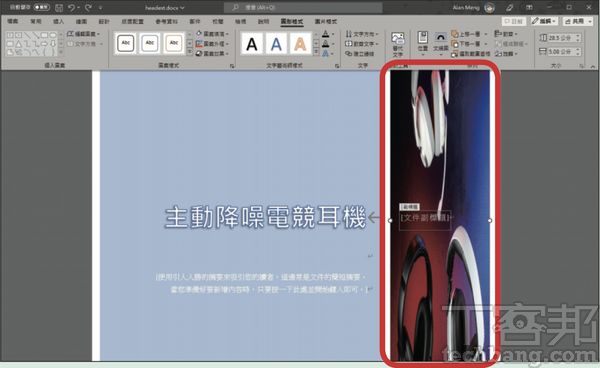Click the ribbon display options icon
600x368 pixels.
(x=529, y=7)
